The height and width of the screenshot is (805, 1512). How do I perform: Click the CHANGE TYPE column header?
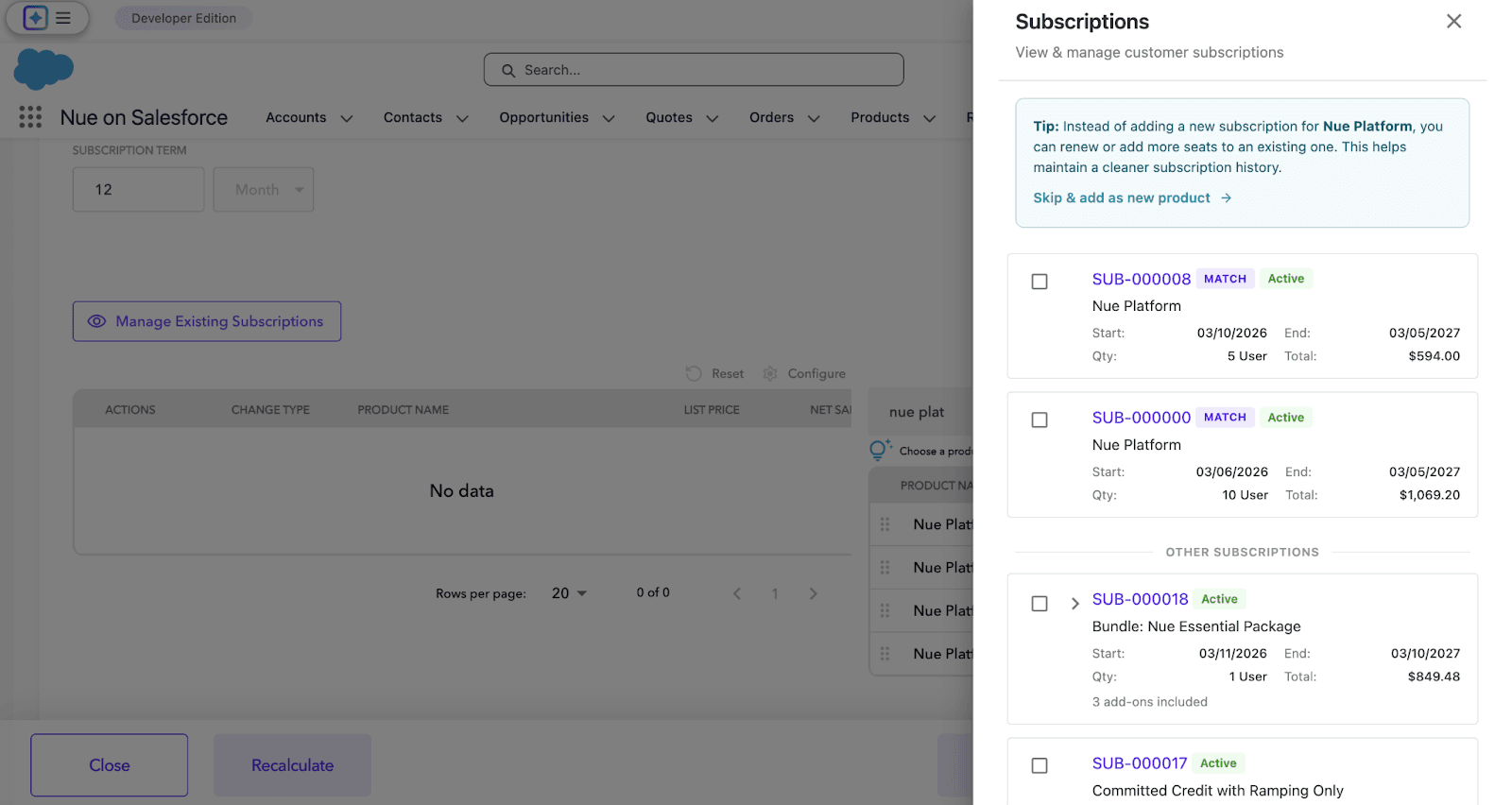[x=270, y=410]
